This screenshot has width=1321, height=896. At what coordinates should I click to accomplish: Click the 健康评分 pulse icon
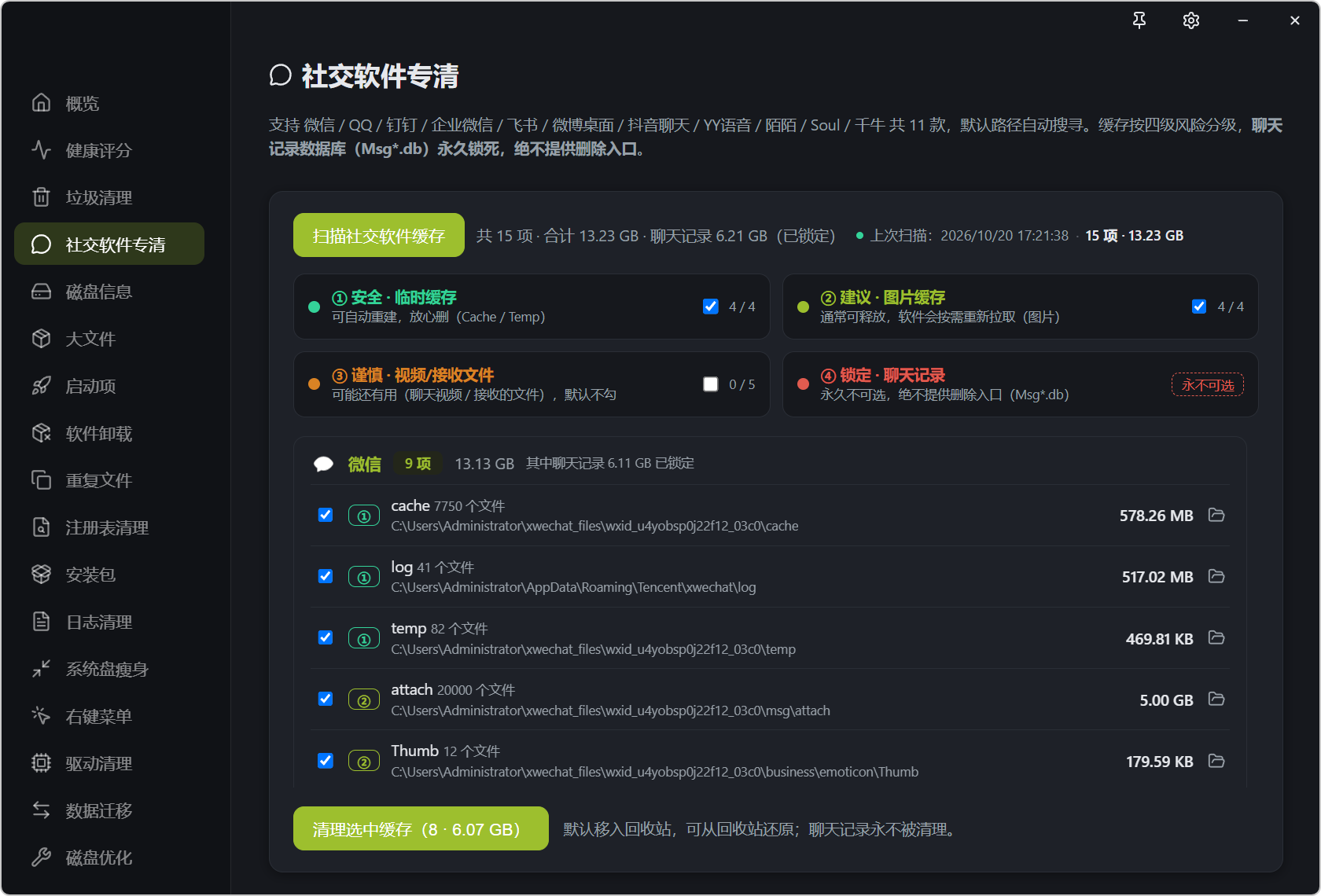pyautogui.click(x=41, y=149)
